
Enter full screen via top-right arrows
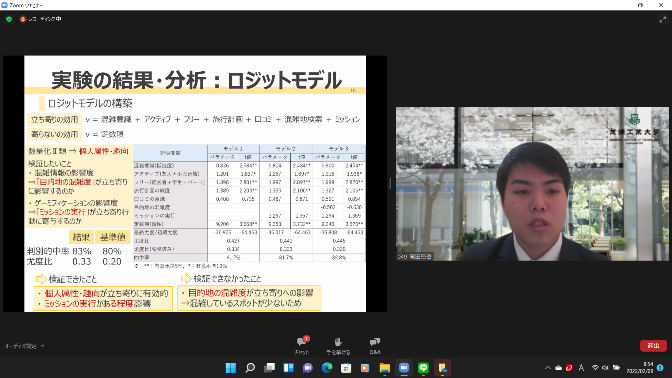663,19
